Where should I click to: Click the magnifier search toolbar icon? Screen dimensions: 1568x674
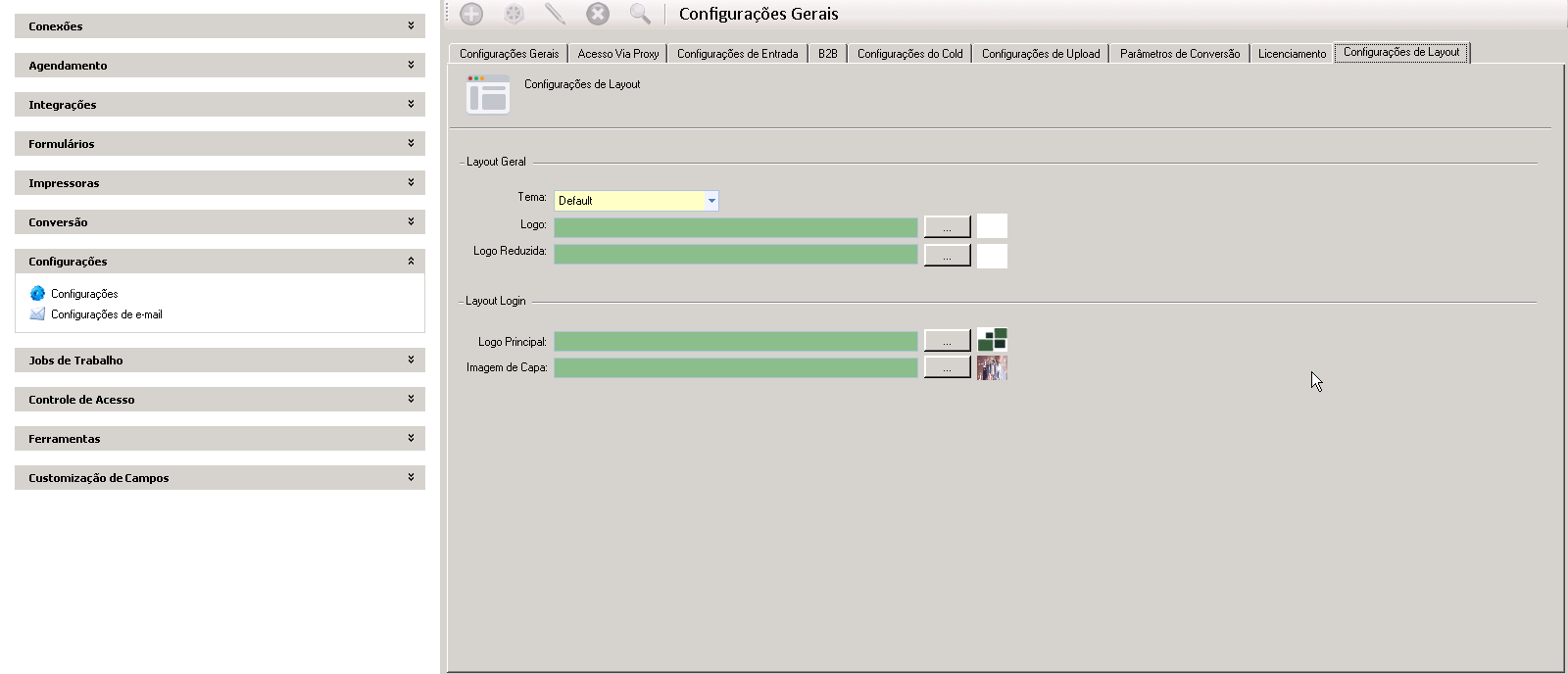[640, 14]
